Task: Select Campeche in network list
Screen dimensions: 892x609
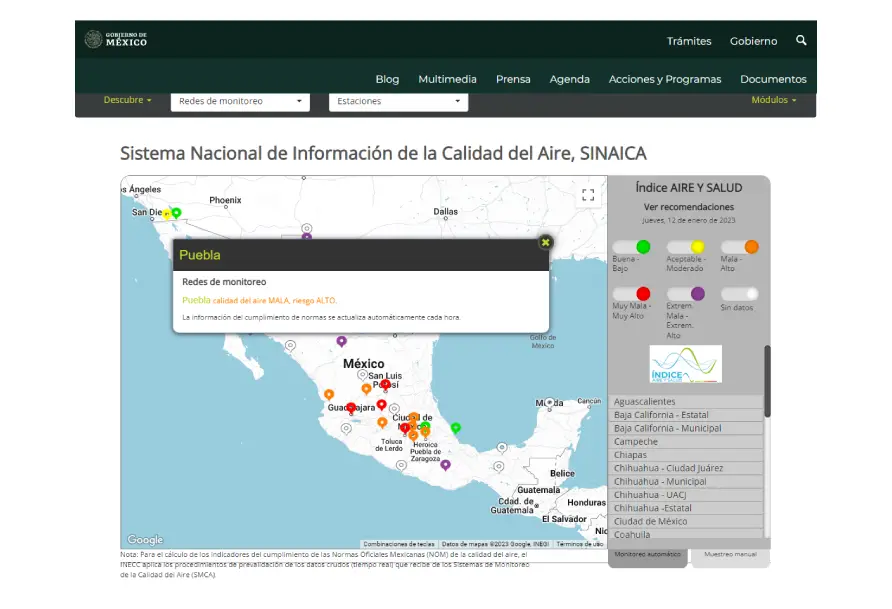Action: click(x=686, y=441)
